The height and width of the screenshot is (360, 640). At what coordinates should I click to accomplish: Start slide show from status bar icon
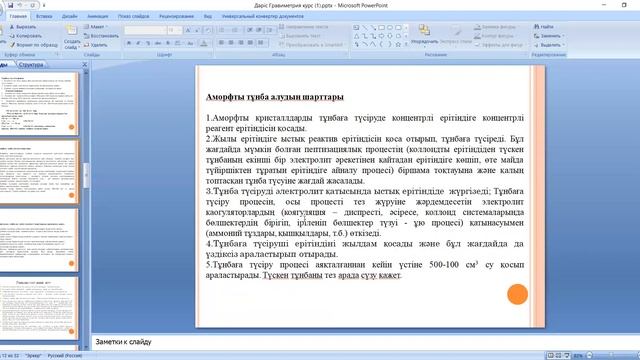(567, 356)
